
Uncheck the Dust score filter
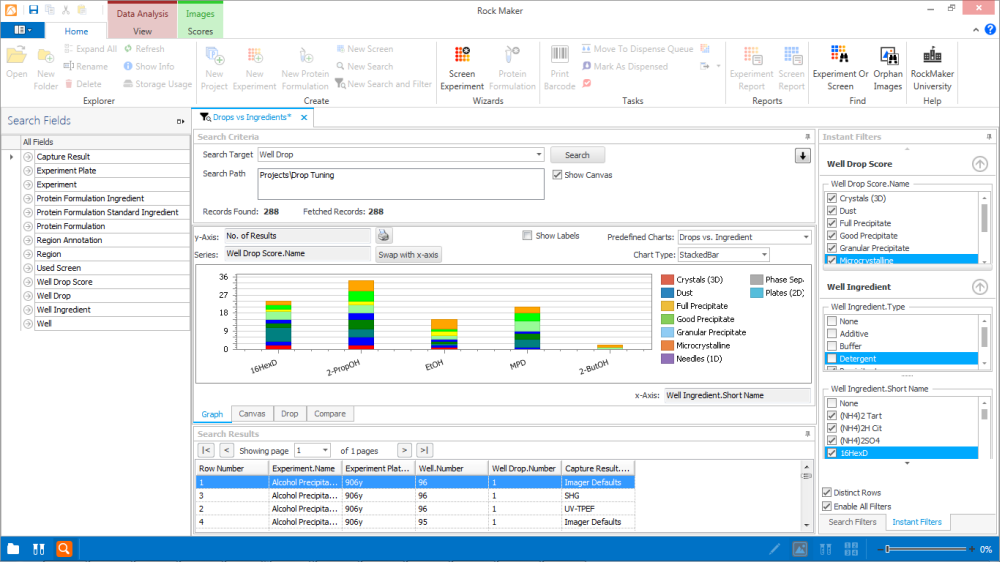click(x=832, y=211)
